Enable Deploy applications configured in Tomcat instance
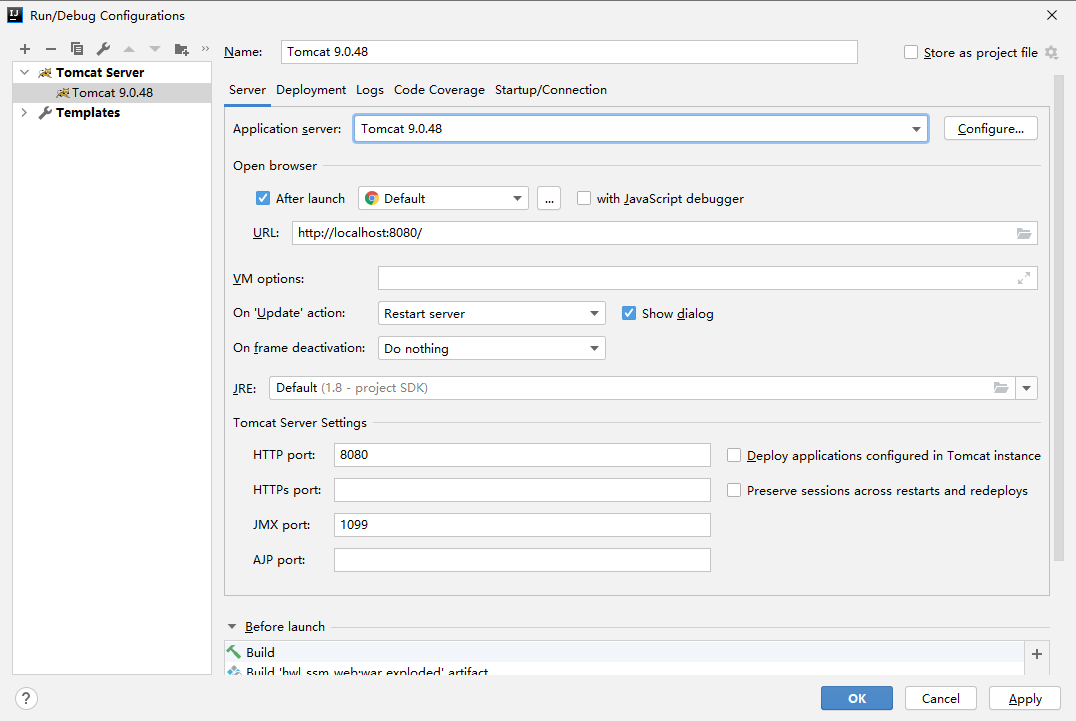 tap(734, 456)
